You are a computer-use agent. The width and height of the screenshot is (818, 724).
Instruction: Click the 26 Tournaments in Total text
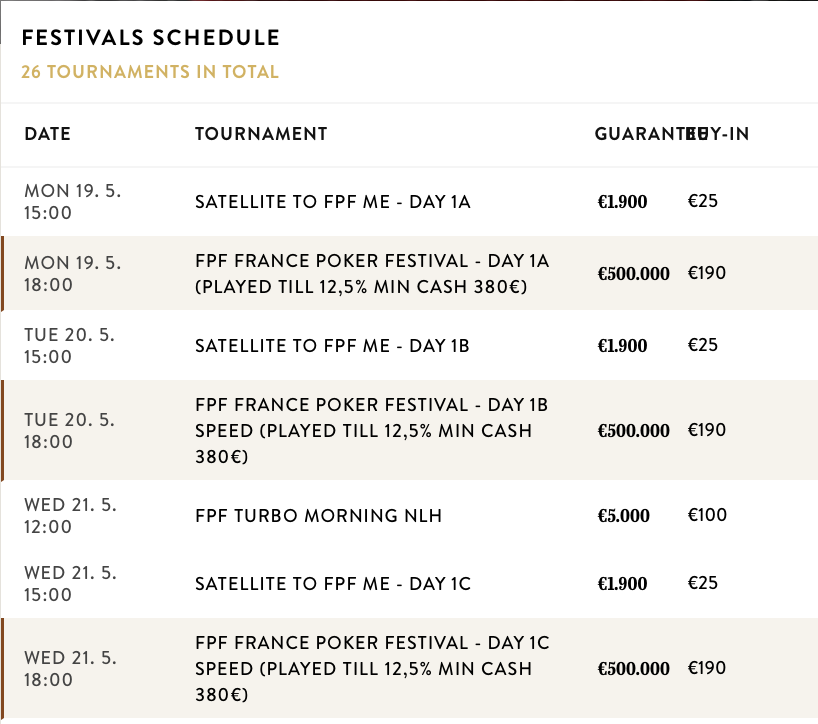[150, 72]
